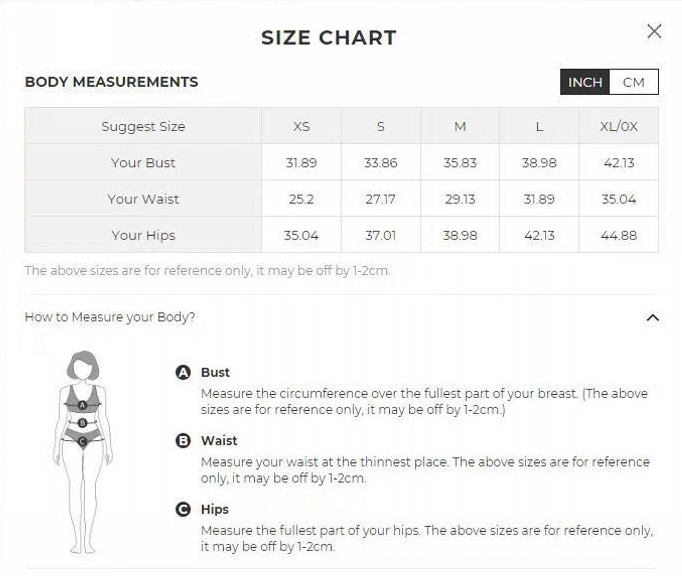Select the M size column header
682x576 pixels.
pyautogui.click(x=460, y=127)
